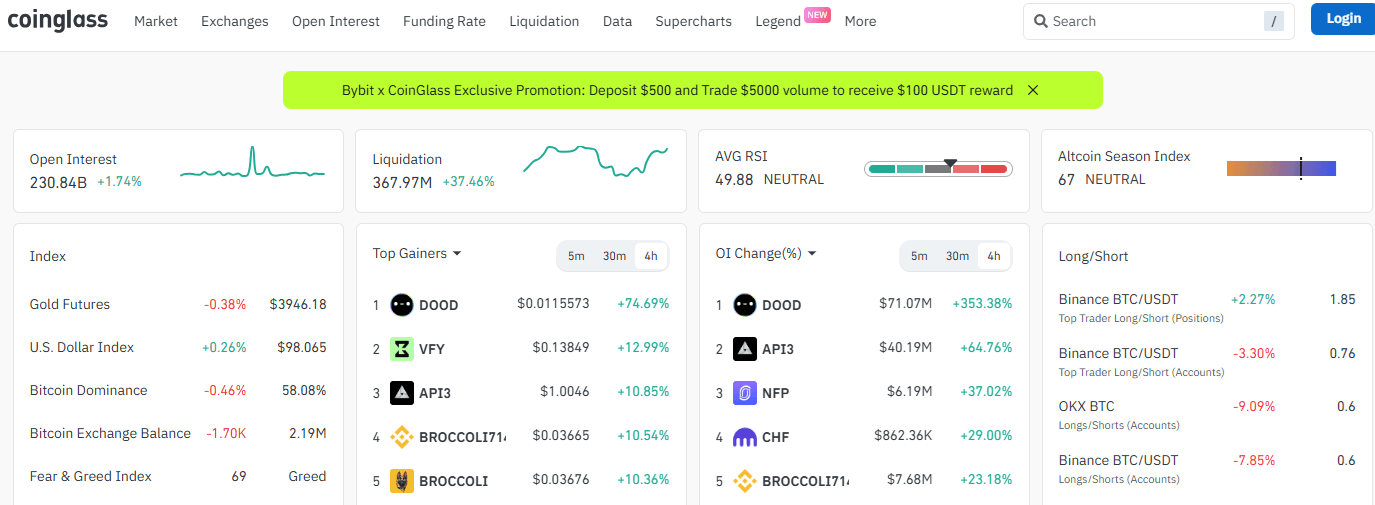Click the BROCCOLI dog icon in Top Gainers
1375x505 pixels.
pyautogui.click(x=401, y=481)
